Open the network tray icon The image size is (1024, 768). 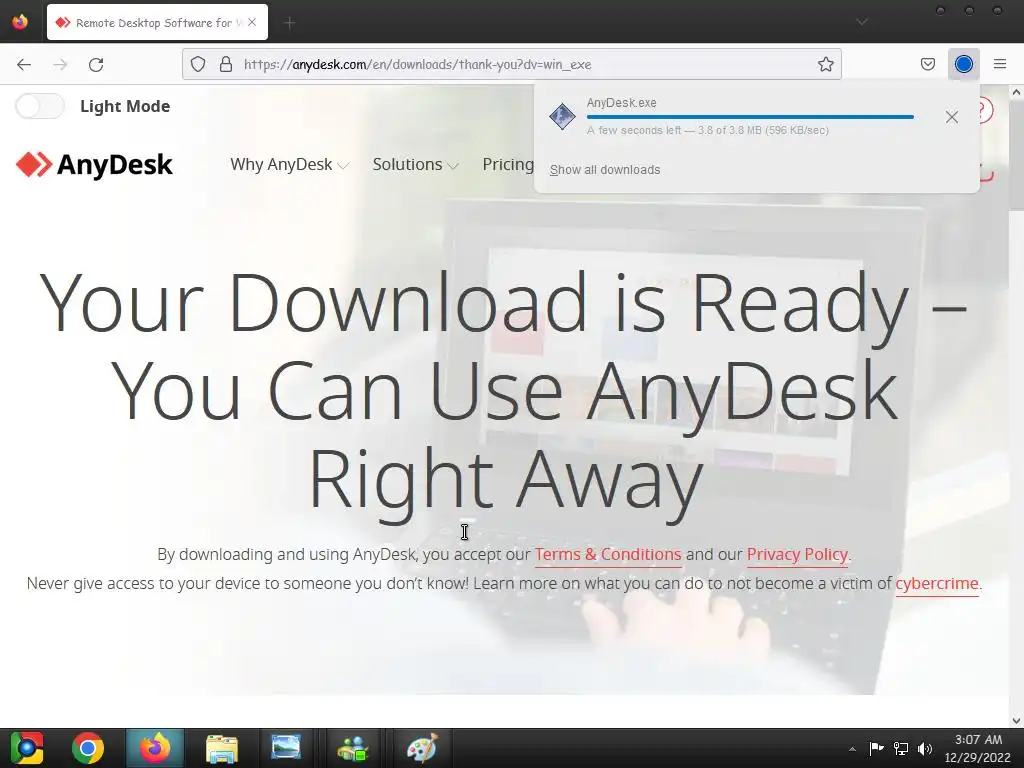click(901, 748)
